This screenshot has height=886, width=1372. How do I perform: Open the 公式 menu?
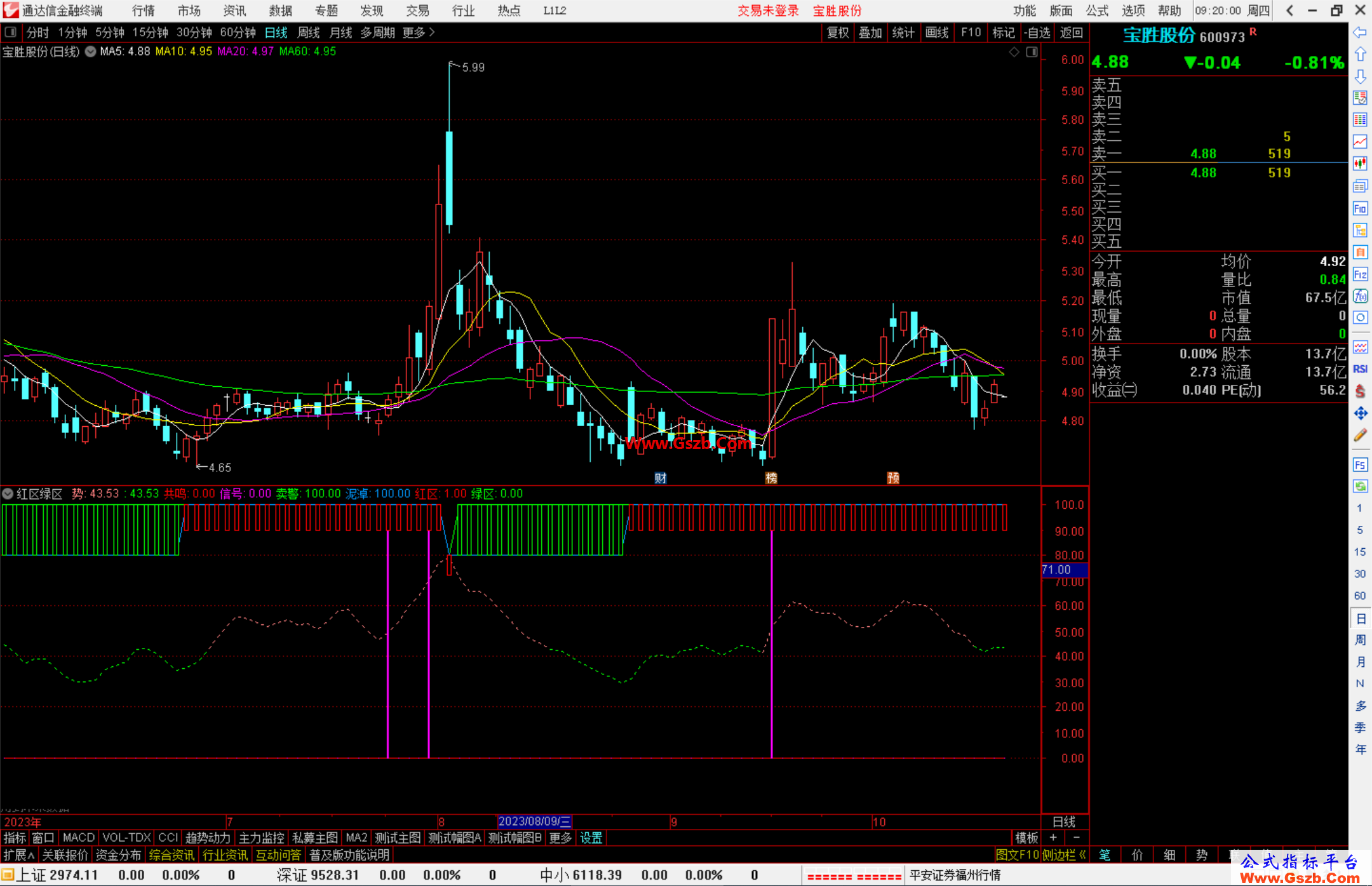pos(1096,11)
